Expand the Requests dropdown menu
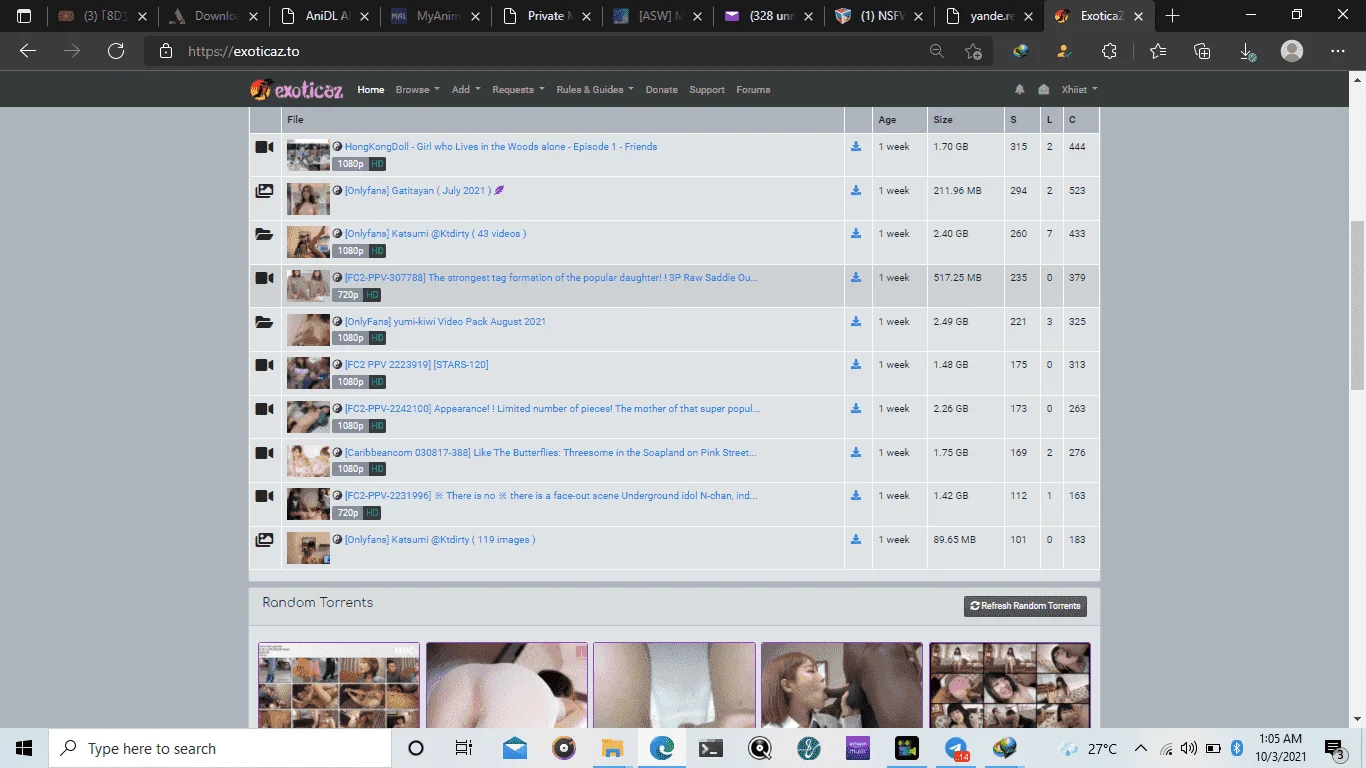Viewport: 1366px width, 768px height. click(x=518, y=89)
